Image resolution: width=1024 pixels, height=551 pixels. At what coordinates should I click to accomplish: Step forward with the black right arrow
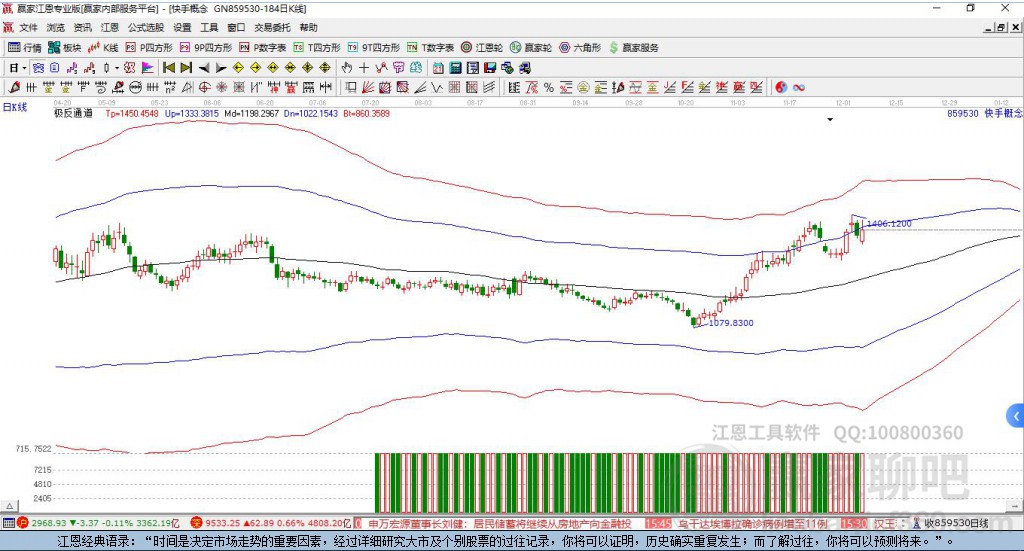(221, 68)
